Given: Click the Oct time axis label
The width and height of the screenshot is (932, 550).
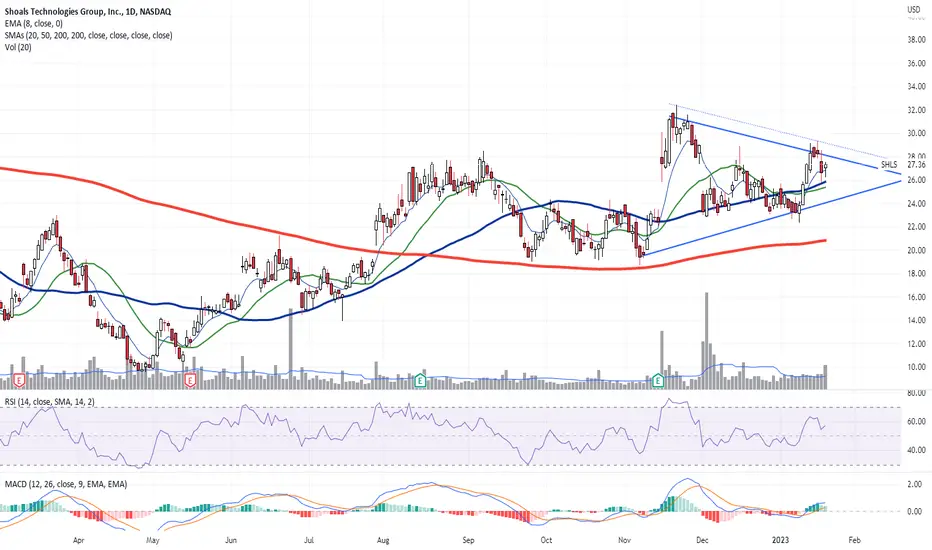Looking at the screenshot, I should click(x=546, y=540).
